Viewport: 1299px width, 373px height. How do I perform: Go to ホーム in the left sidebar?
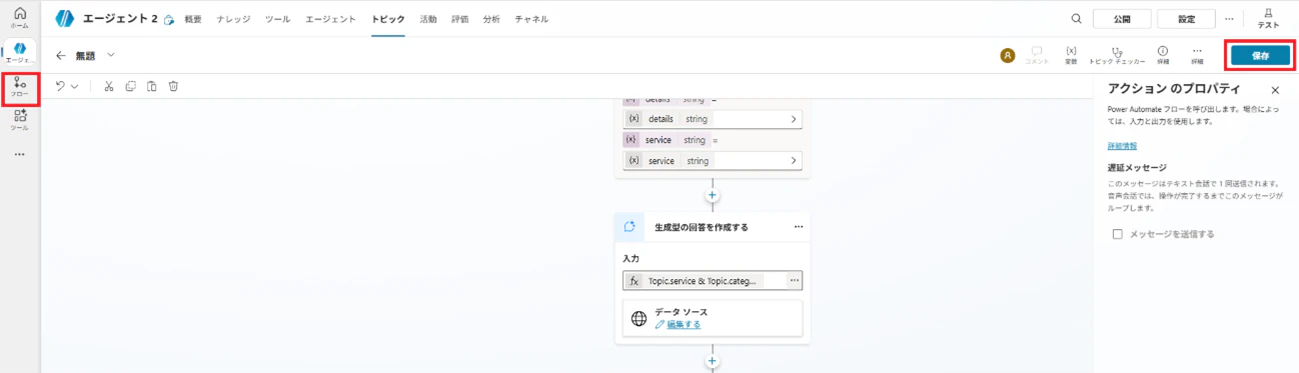(20, 17)
